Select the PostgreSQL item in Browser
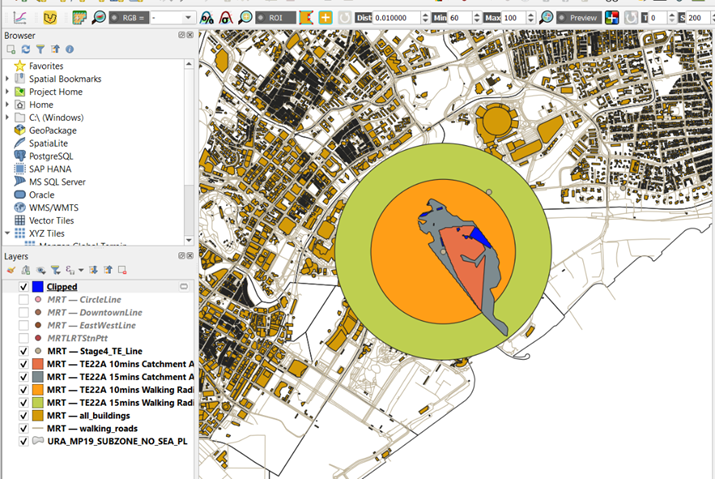The height and width of the screenshot is (479, 715). (x=50, y=156)
